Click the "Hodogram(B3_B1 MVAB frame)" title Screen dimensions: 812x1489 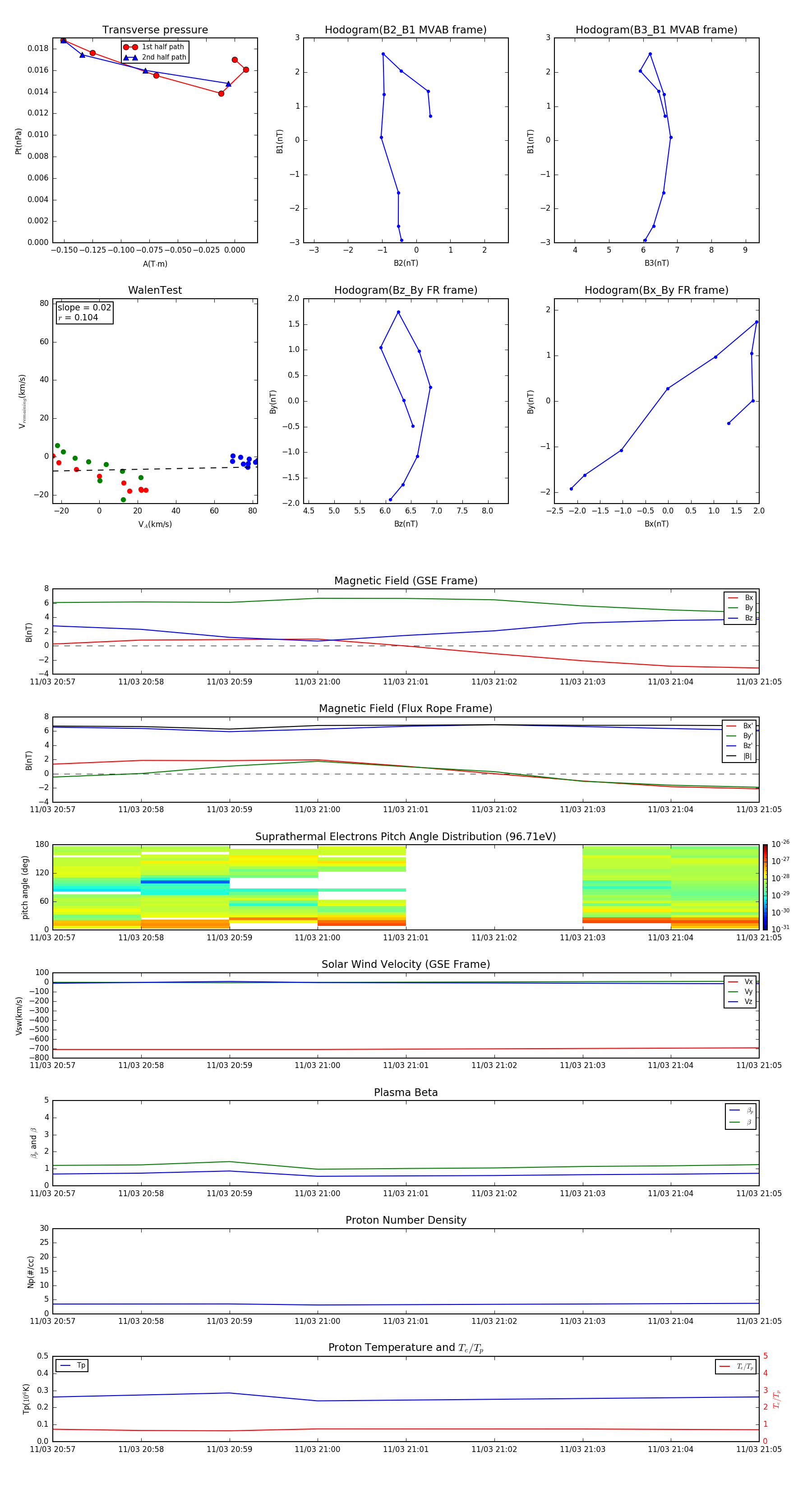click(x=656, y=30)
